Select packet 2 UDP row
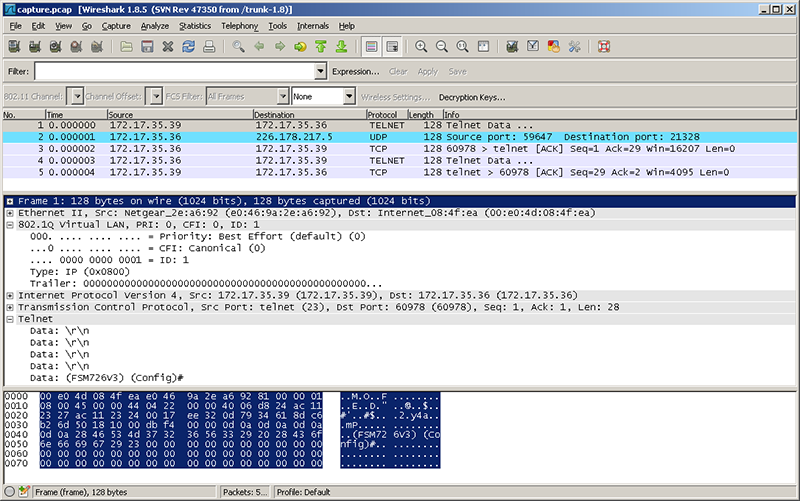800x501 pixels. pyautogui.click(x=399, y=137)
